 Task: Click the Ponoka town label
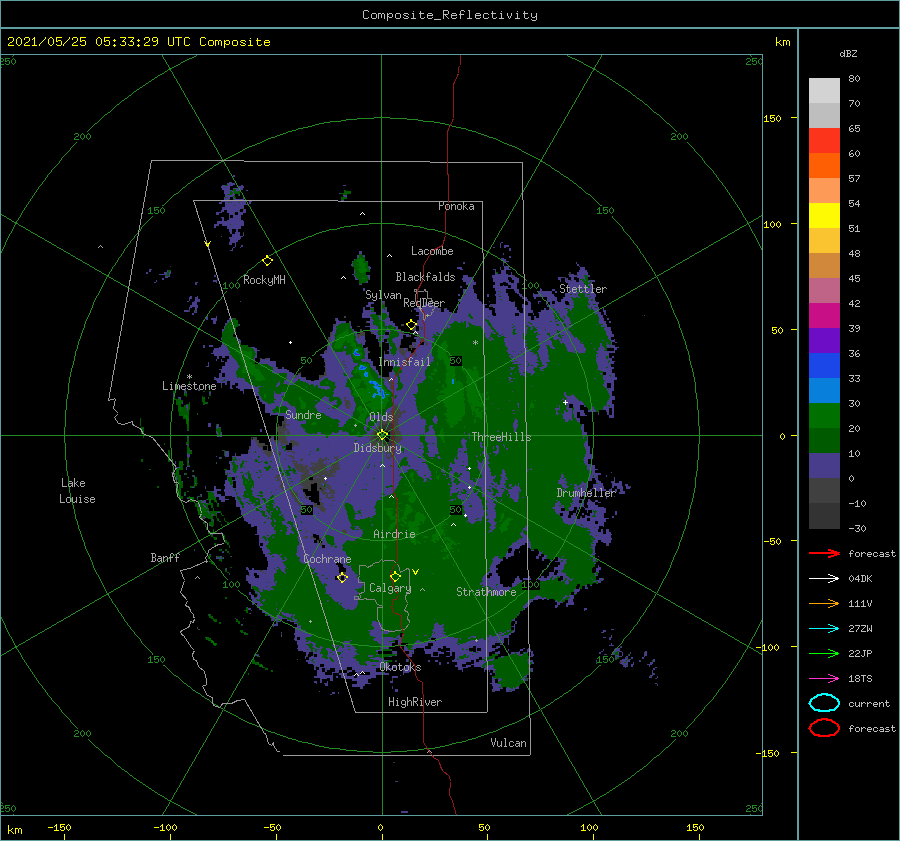(x=456, y=206)
